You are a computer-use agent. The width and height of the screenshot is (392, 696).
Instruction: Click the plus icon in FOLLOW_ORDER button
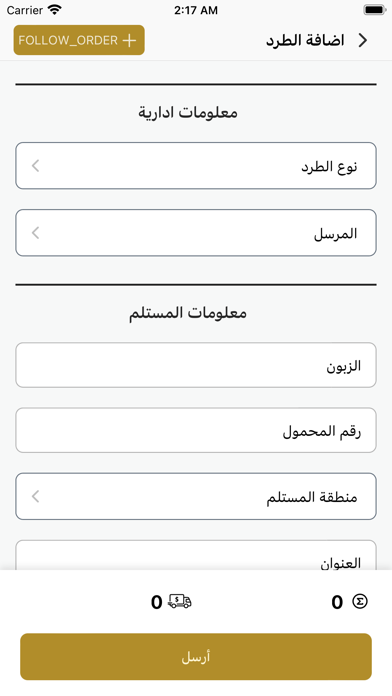coord(129,40)
